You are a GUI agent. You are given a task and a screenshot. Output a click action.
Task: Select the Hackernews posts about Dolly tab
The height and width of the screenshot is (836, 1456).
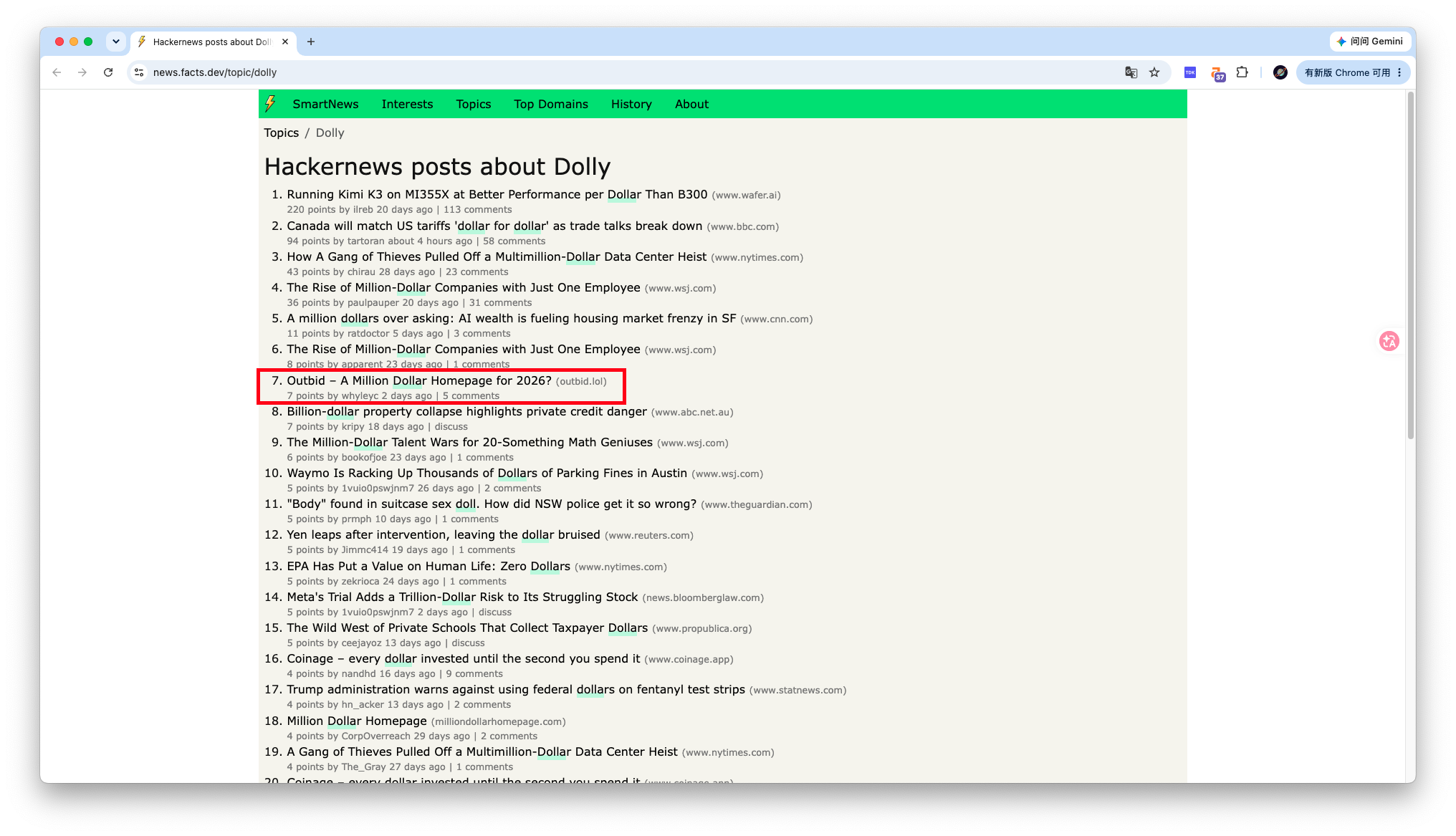(213, 42)
